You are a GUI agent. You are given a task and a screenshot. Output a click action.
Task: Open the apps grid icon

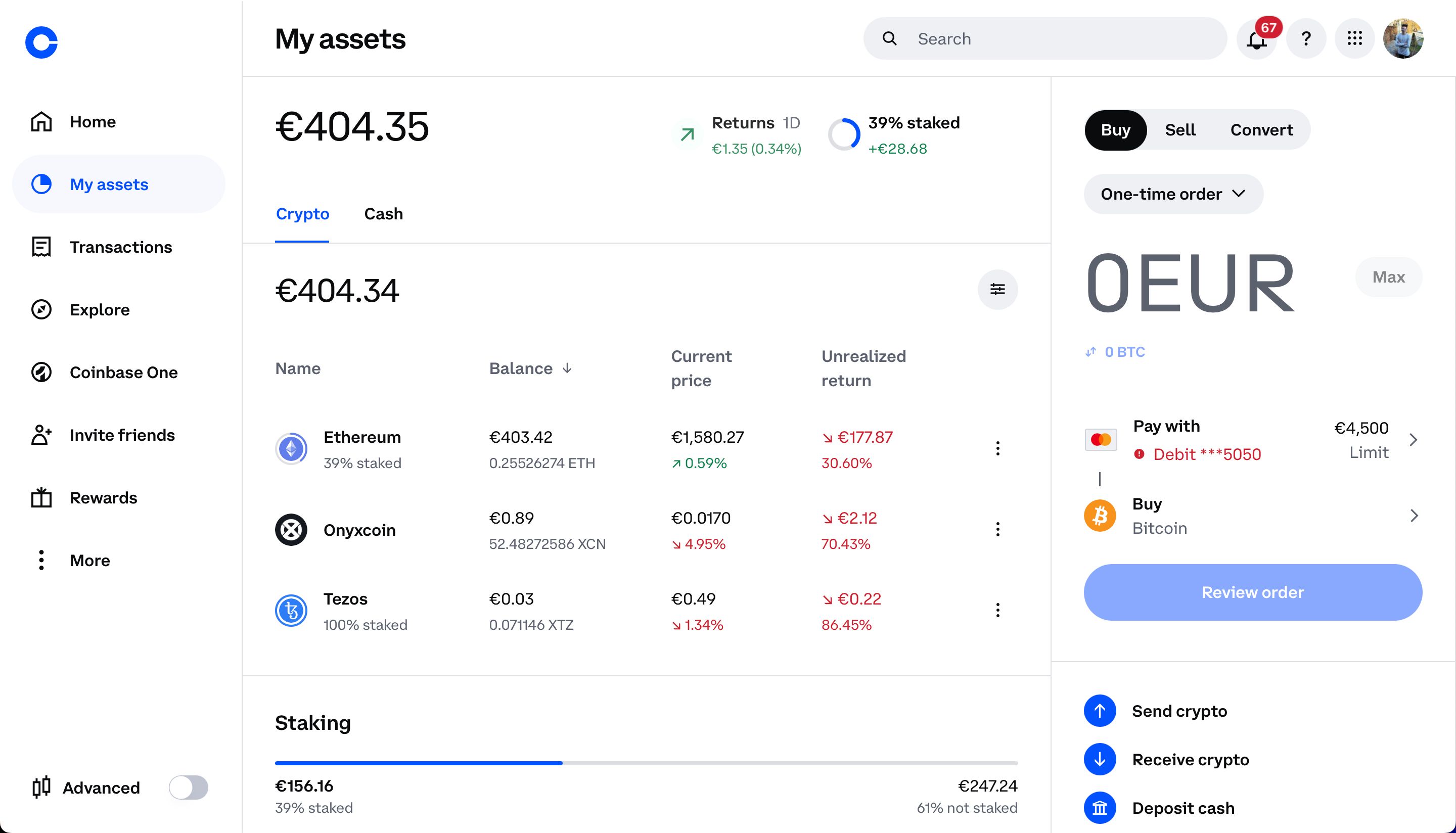click(x=1354, y=39)
